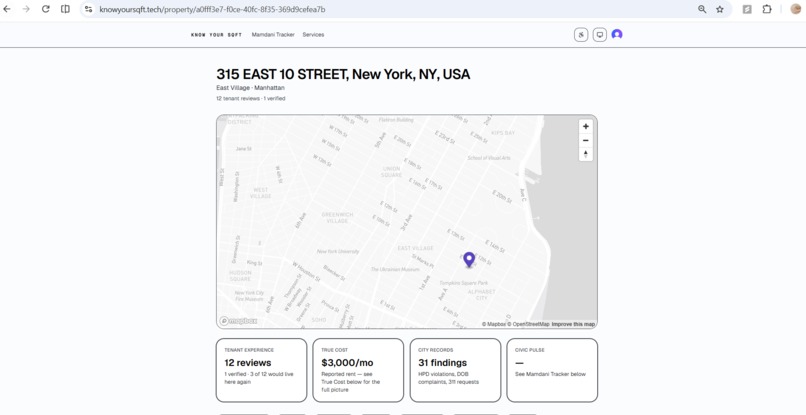
Task: Click the Tompkins Square Park map label
Action: [464, 283]
